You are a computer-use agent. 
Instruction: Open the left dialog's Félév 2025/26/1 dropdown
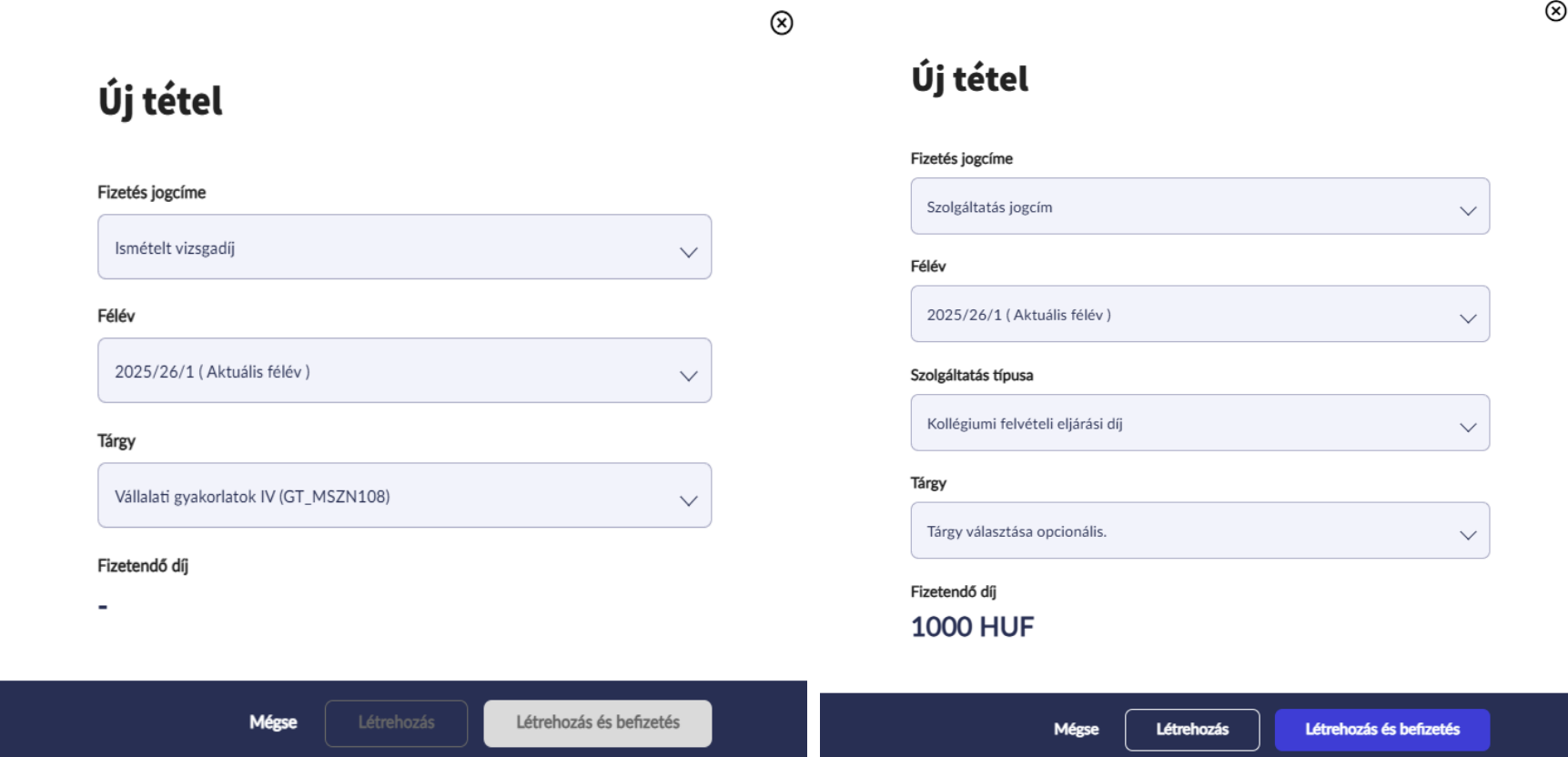[x=391, y=371]
